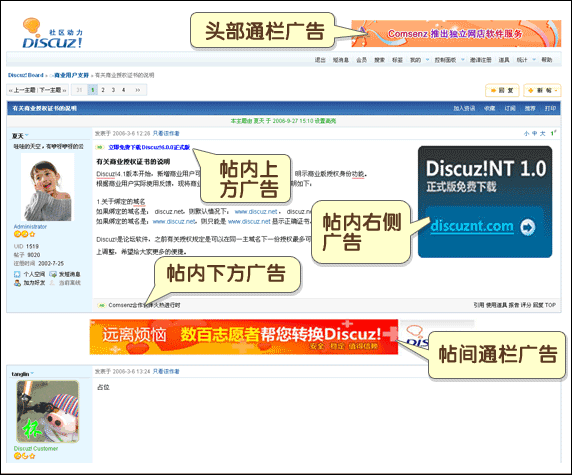Open 个人空间 home icon in user panel

pos(17,274)
